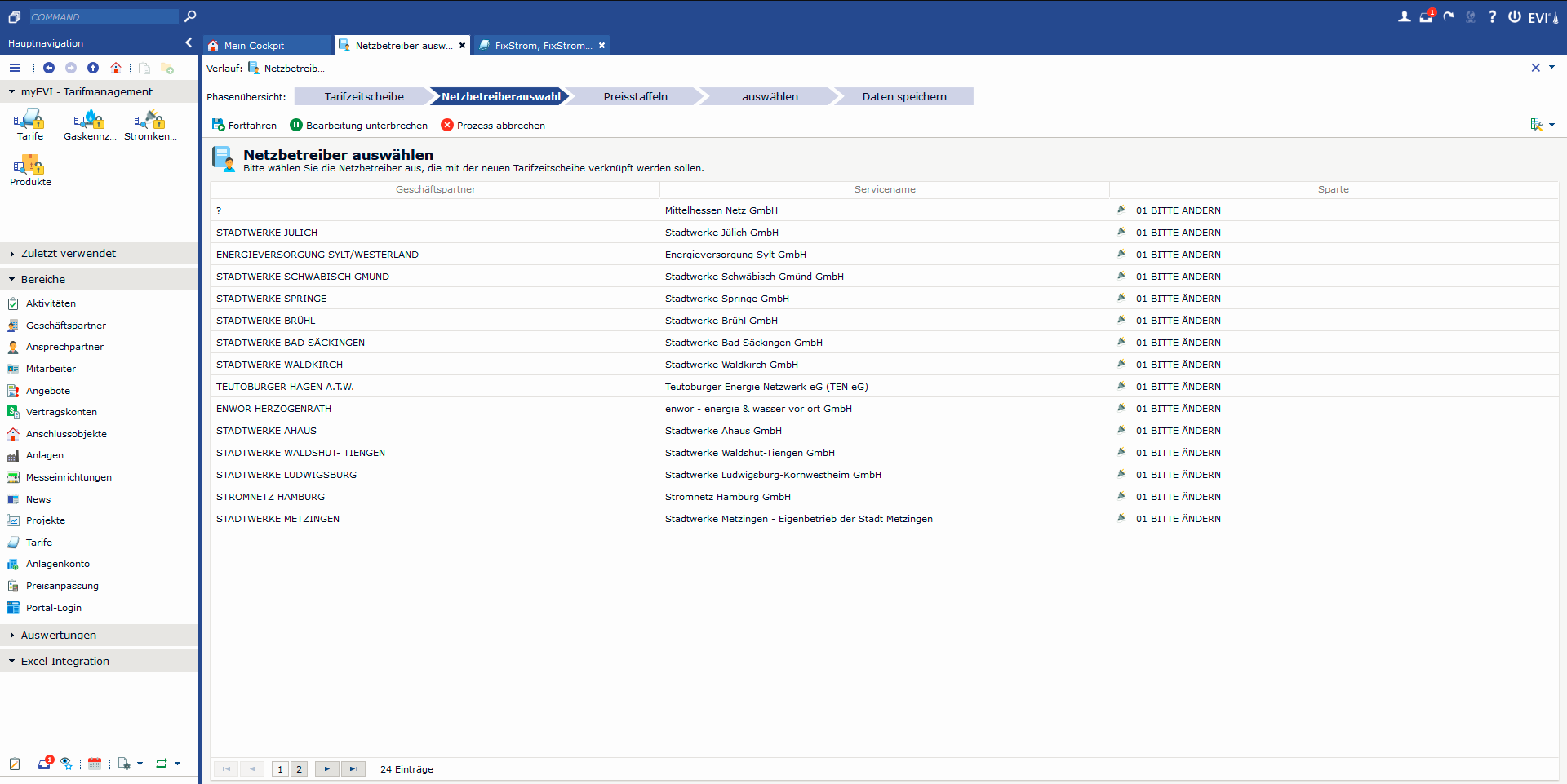Open the Tarife shortcut icon in myEVI

[29, 122]
